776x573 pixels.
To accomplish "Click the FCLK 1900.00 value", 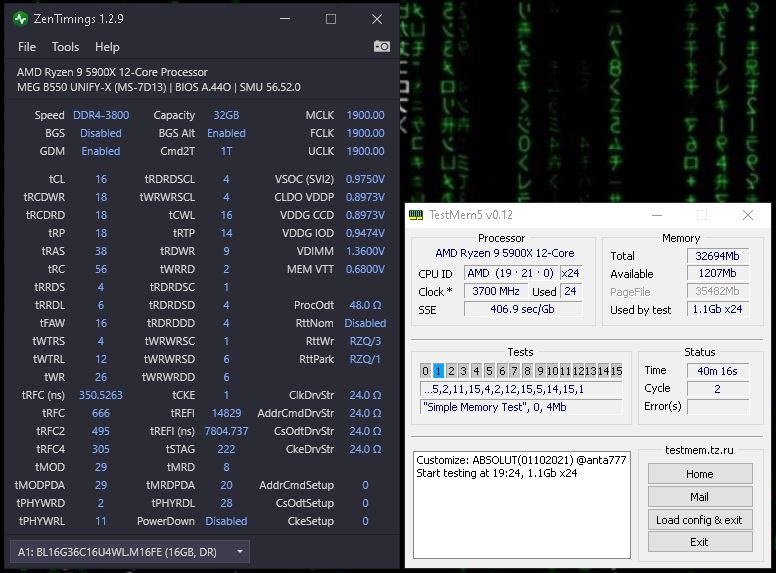I will [365, 134].
